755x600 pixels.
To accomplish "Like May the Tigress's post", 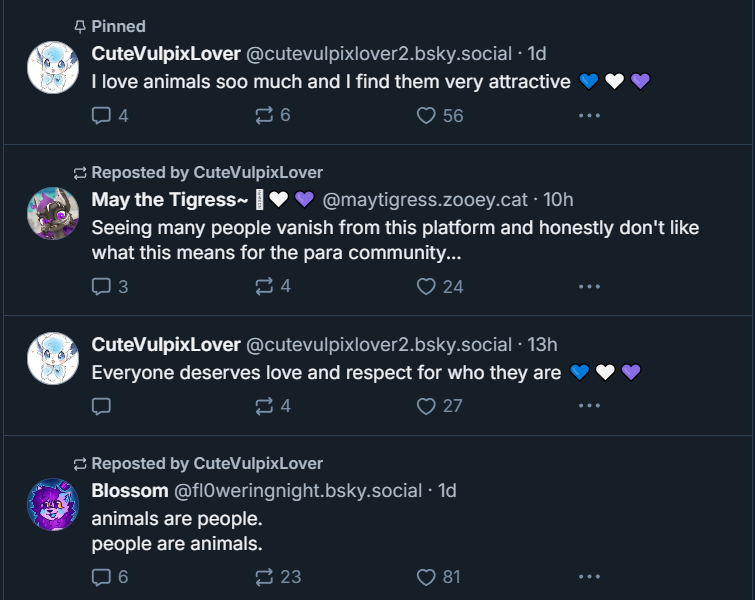I will tap(427, 286).
